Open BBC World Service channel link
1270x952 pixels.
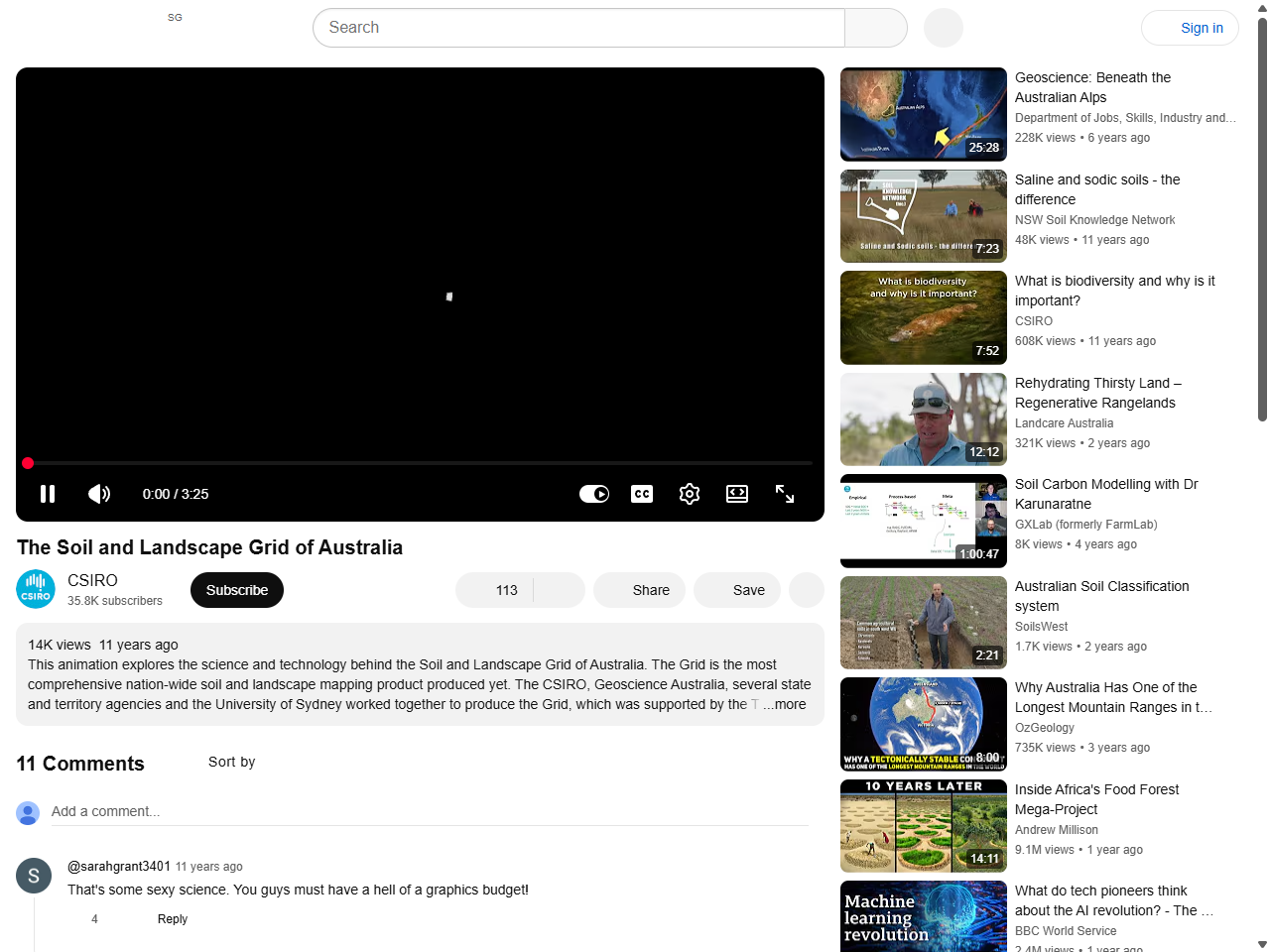(x=1066, y=931)
